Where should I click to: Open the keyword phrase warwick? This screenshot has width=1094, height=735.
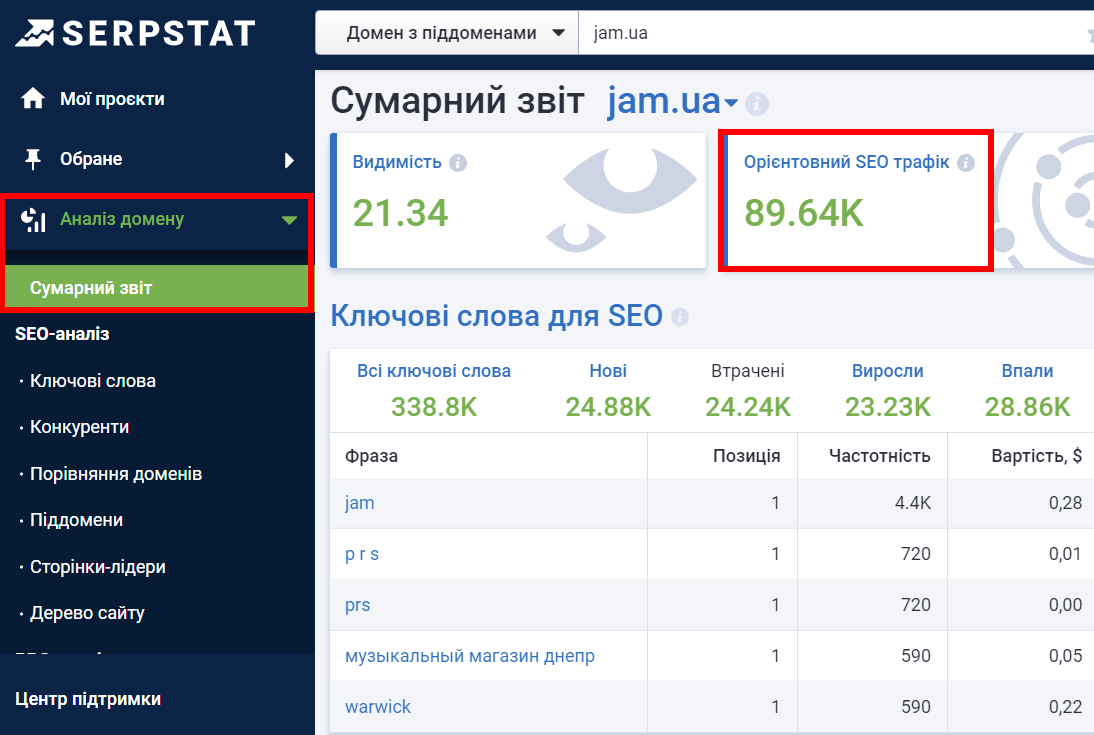pyautogui.click(x=377, y=707)
